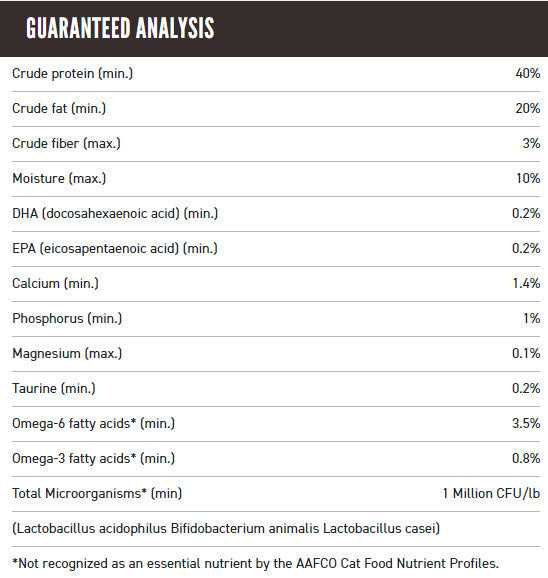Click the 1 Million CFU/lb value

(x=491, y=494)
